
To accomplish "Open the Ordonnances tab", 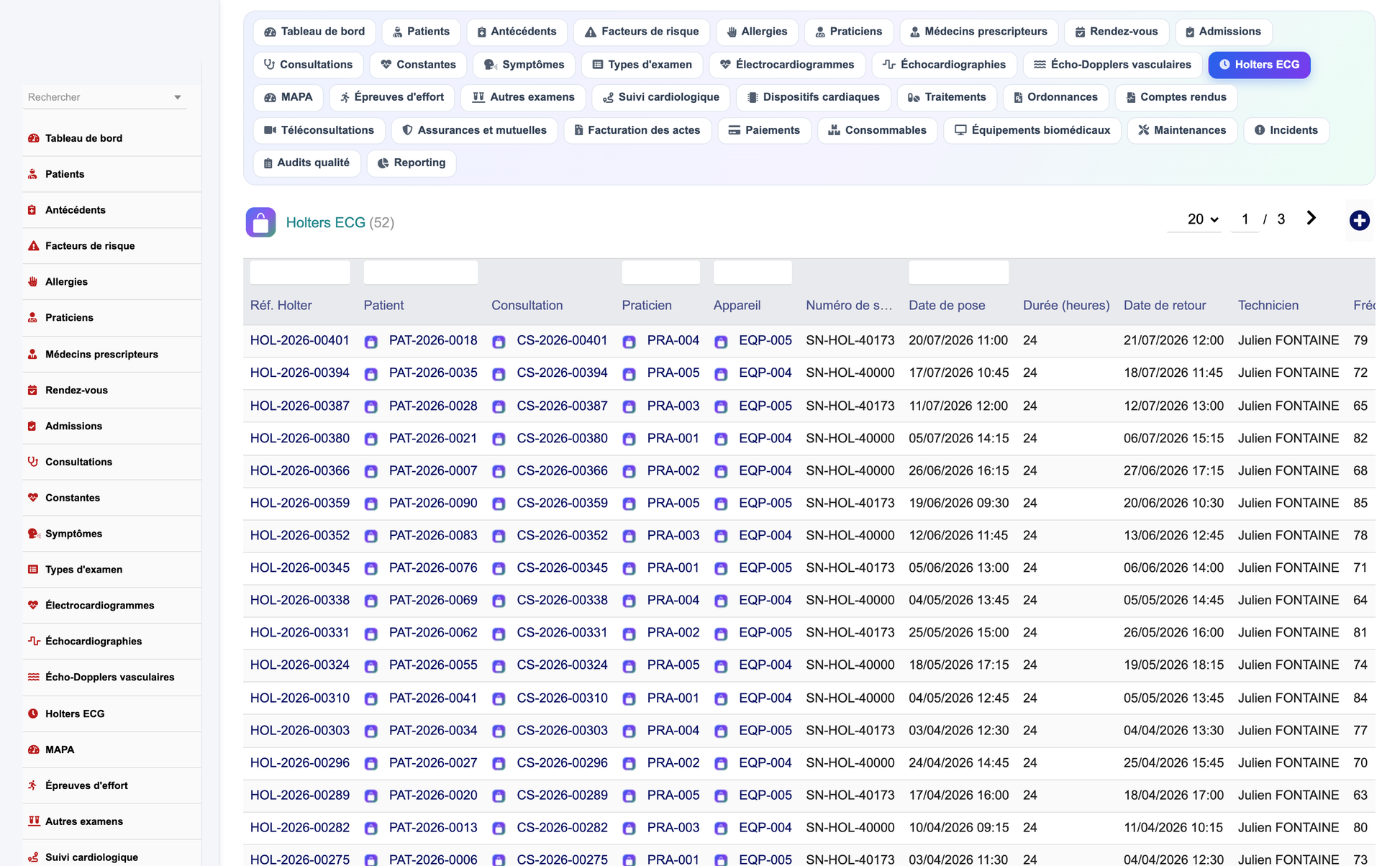I will tap(1055, 97).
